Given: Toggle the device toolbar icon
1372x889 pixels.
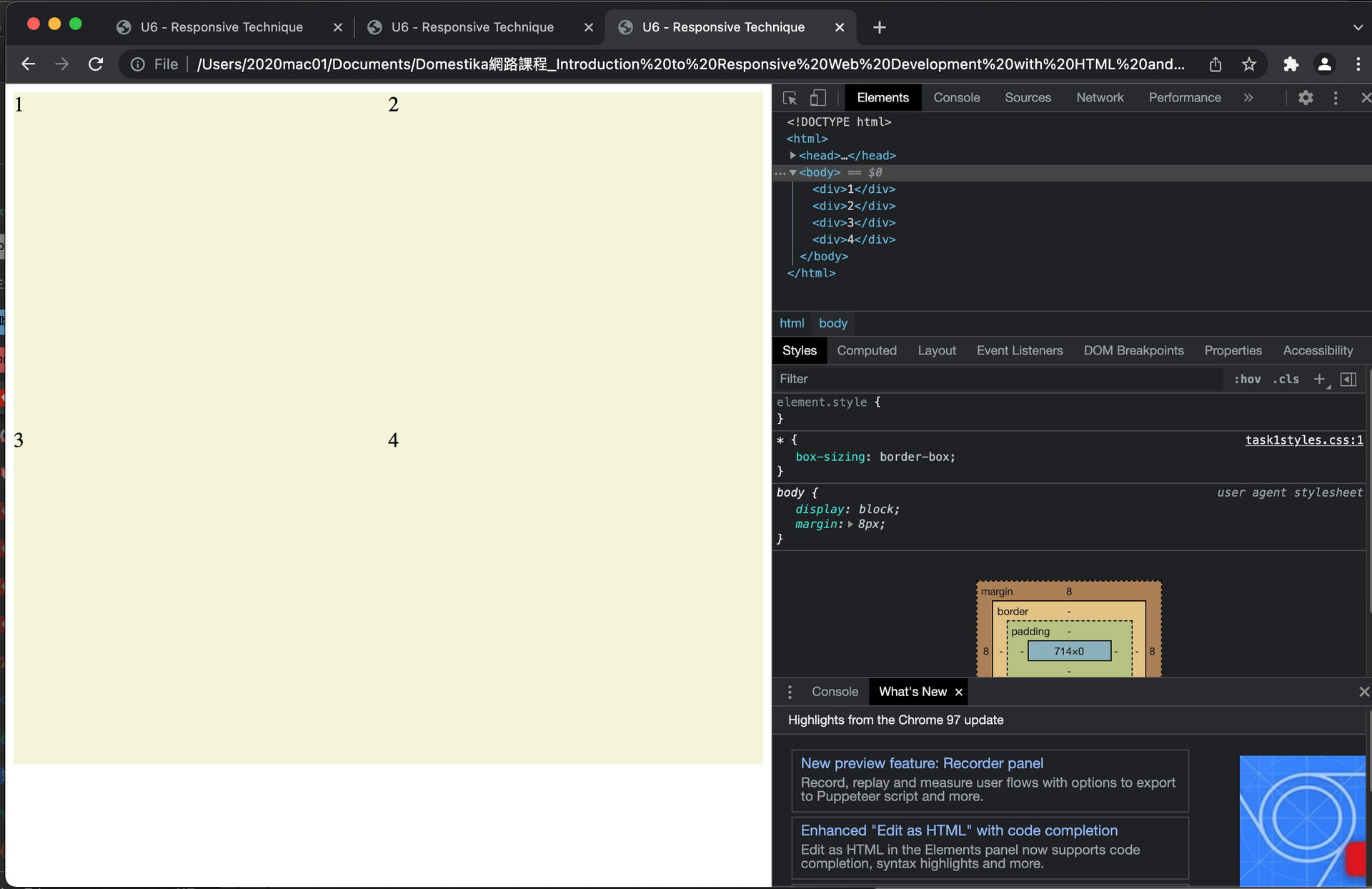Looking at the screenshot, I should click(817, 98).
